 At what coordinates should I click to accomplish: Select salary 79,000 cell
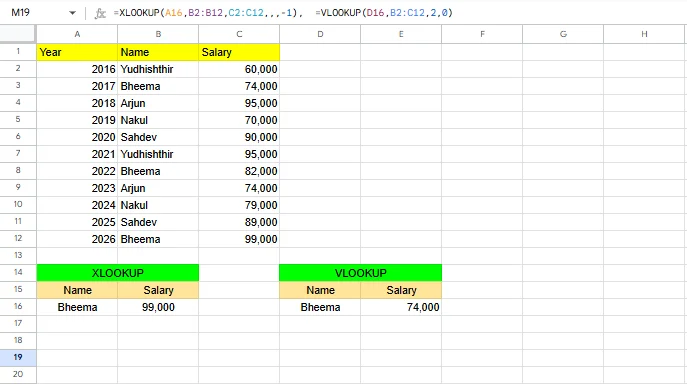(x=239, y=205)
